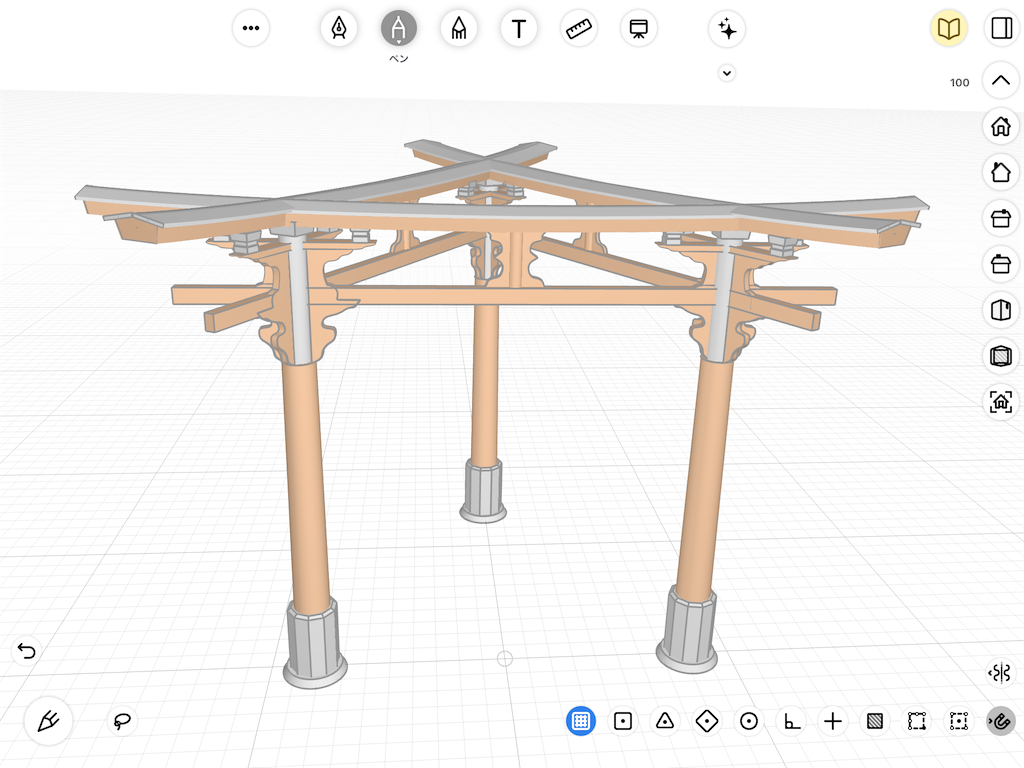The width and height of the screenshot is (1024, 768).
Task: Select the active ペン pen tool
Action: click(x=399, y=28)
